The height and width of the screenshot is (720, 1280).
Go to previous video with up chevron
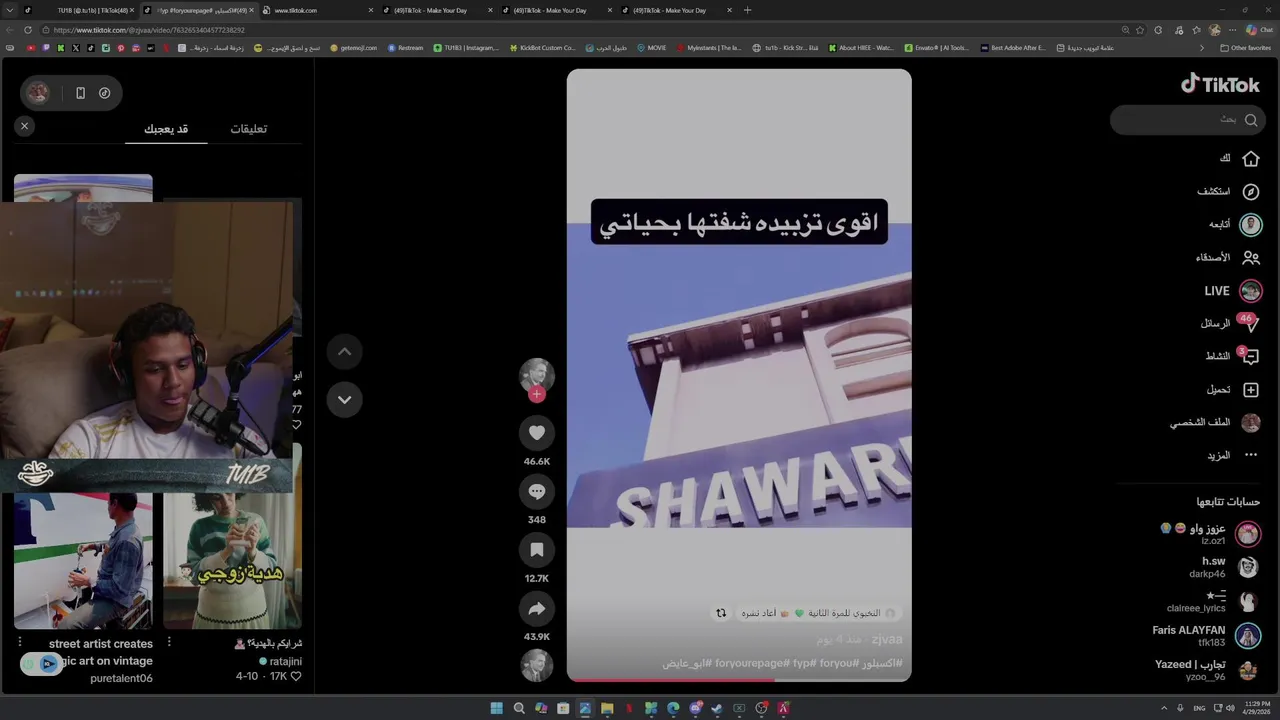344,351
